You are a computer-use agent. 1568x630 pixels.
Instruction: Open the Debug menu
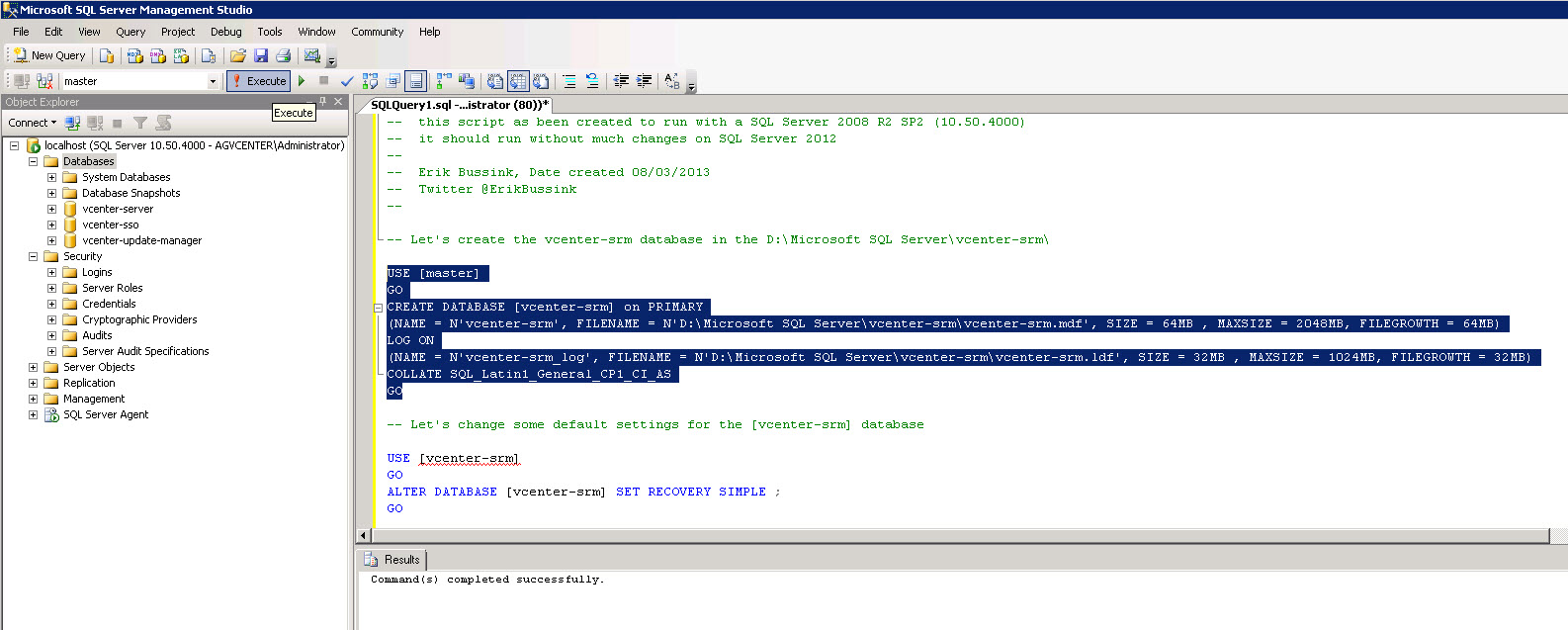(226, 32)
